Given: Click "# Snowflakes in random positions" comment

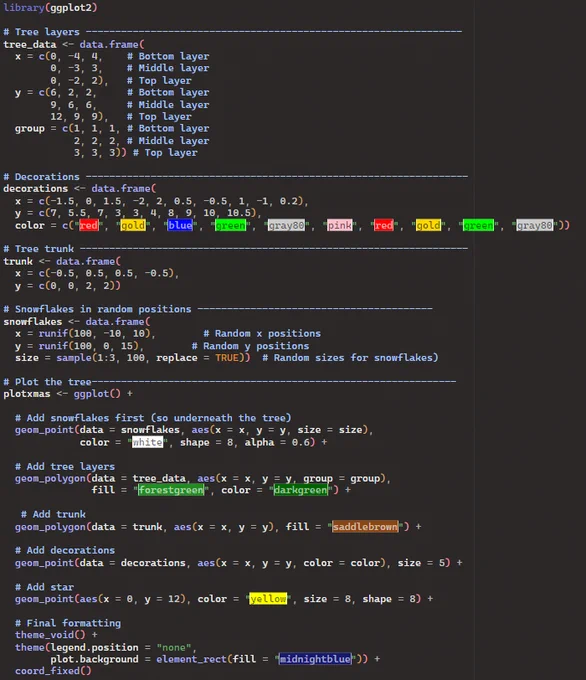Looking at the screenshot, I should [x=97, y=309].
